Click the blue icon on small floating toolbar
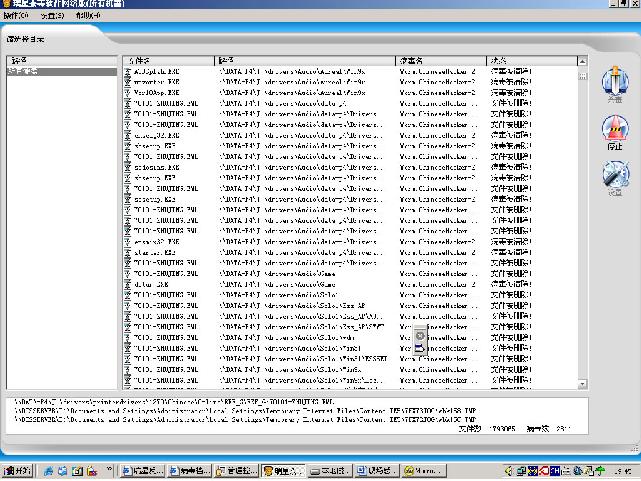Viewport: 641px width, 481px height. pyautogui.click(x=419, y=350)
